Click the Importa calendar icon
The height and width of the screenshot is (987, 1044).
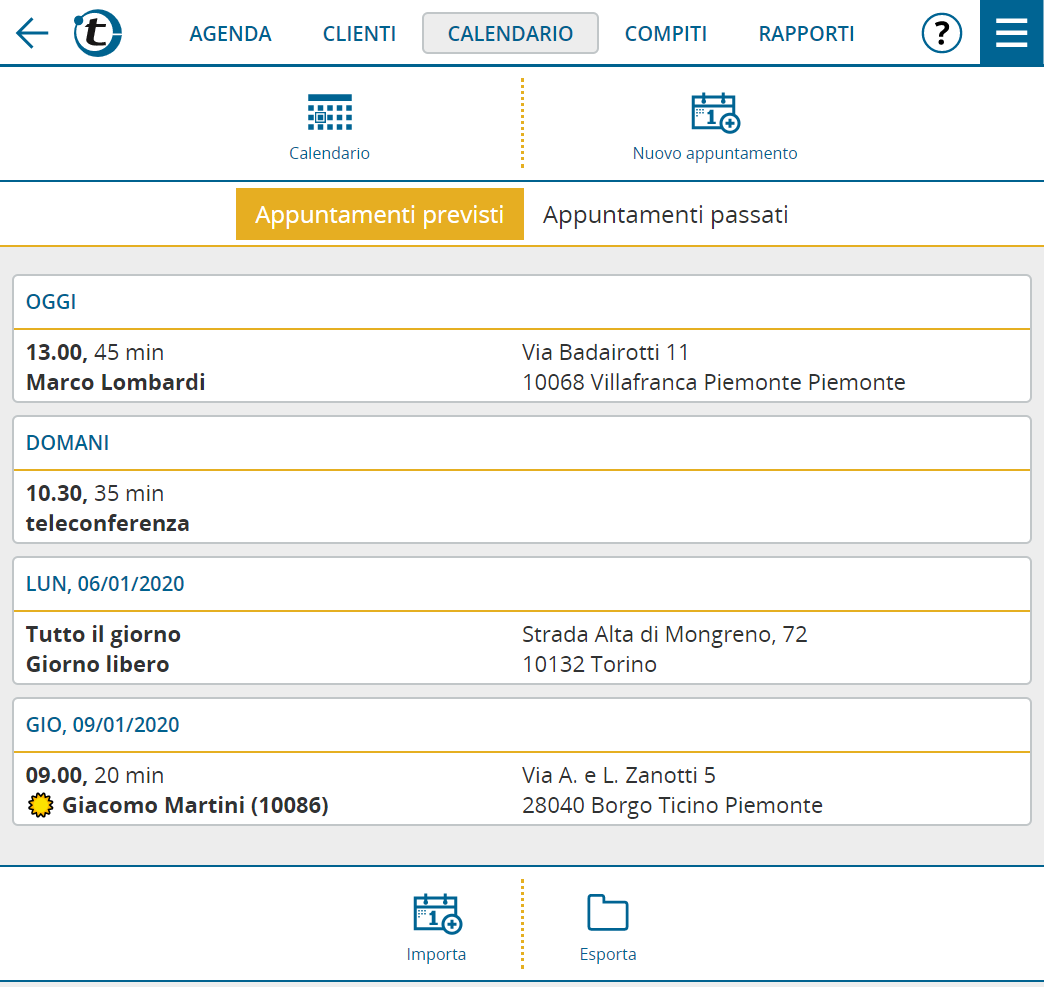(437, 913)
